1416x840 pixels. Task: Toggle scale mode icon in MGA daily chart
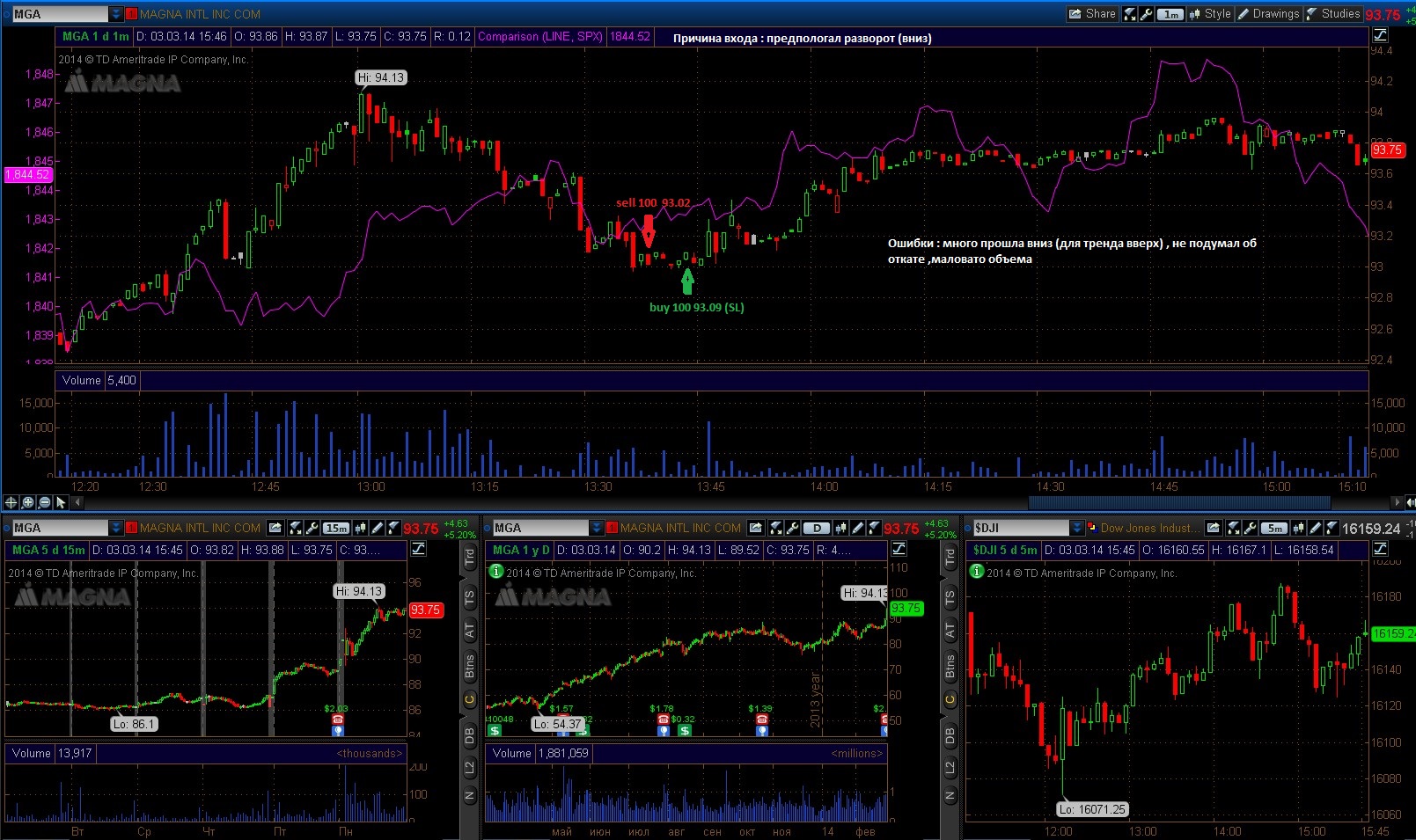[899, 548]
